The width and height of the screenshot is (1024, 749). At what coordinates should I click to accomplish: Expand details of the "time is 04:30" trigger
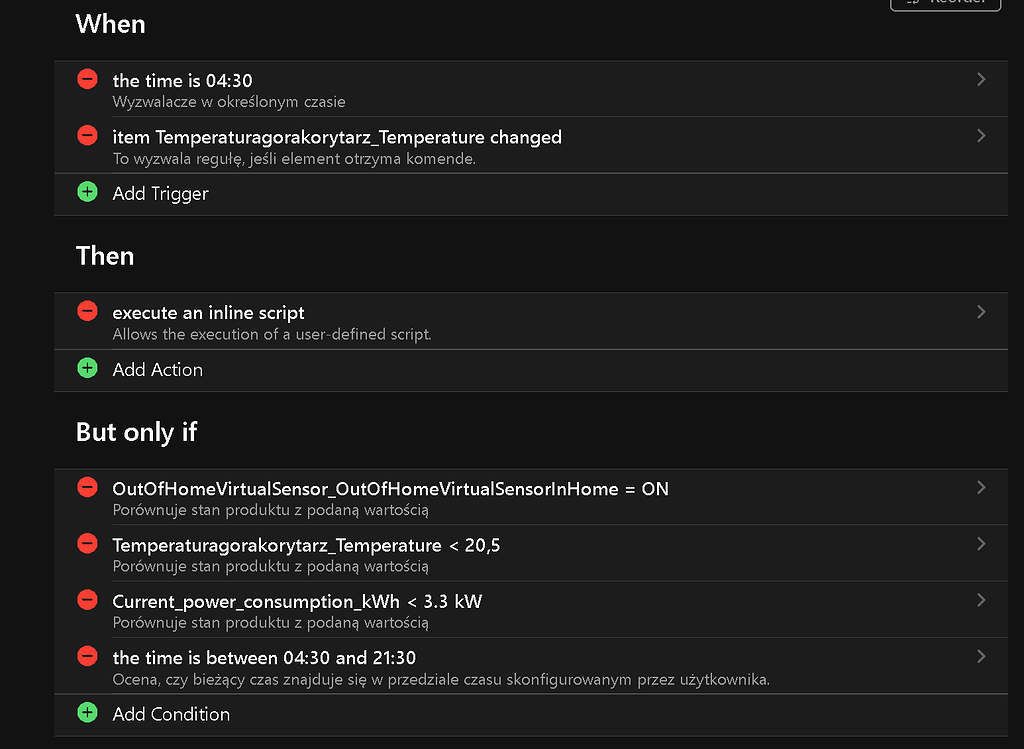[x=981, y=78]
